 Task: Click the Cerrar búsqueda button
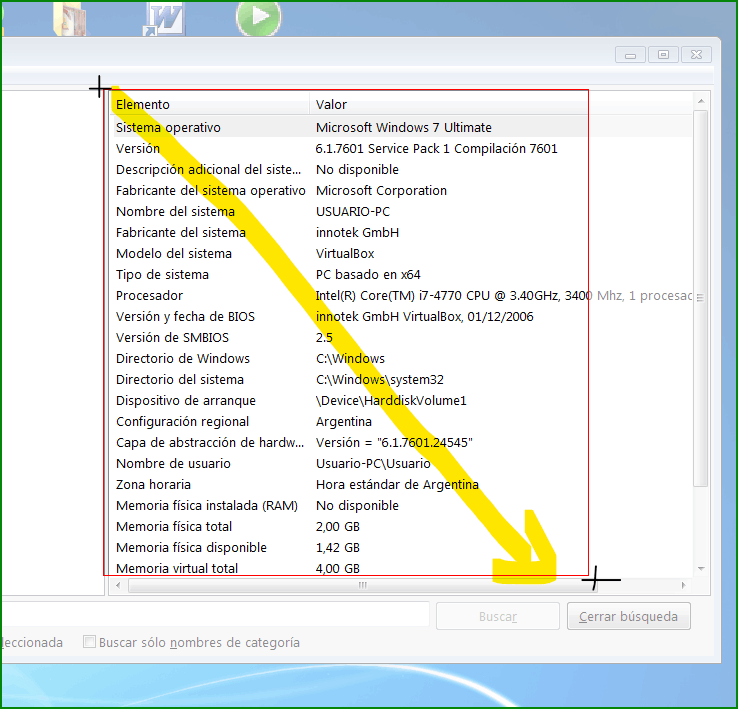628,616
